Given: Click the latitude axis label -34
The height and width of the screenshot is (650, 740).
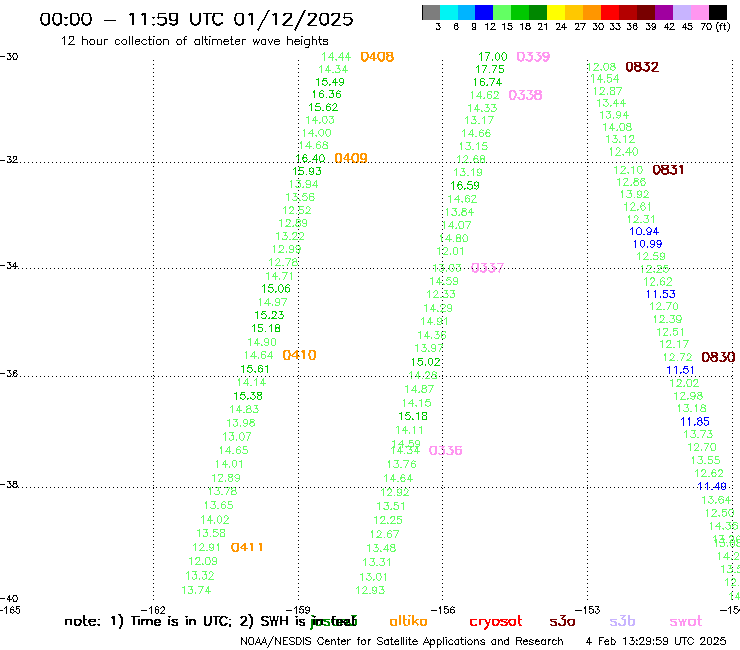Looking at the screenshot, I should tap(9, 265).
